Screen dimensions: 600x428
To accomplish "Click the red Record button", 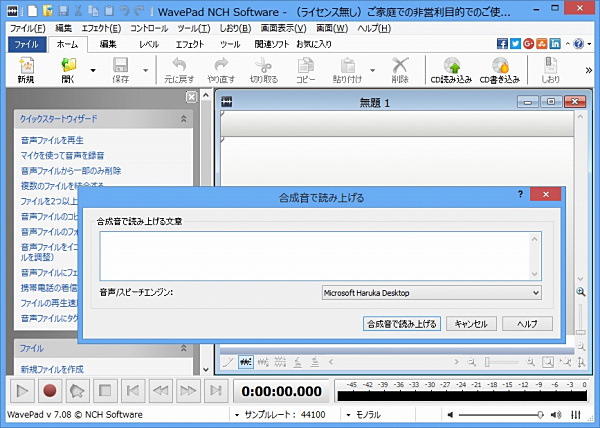I will pyautogui.click(x=50, y=391).
